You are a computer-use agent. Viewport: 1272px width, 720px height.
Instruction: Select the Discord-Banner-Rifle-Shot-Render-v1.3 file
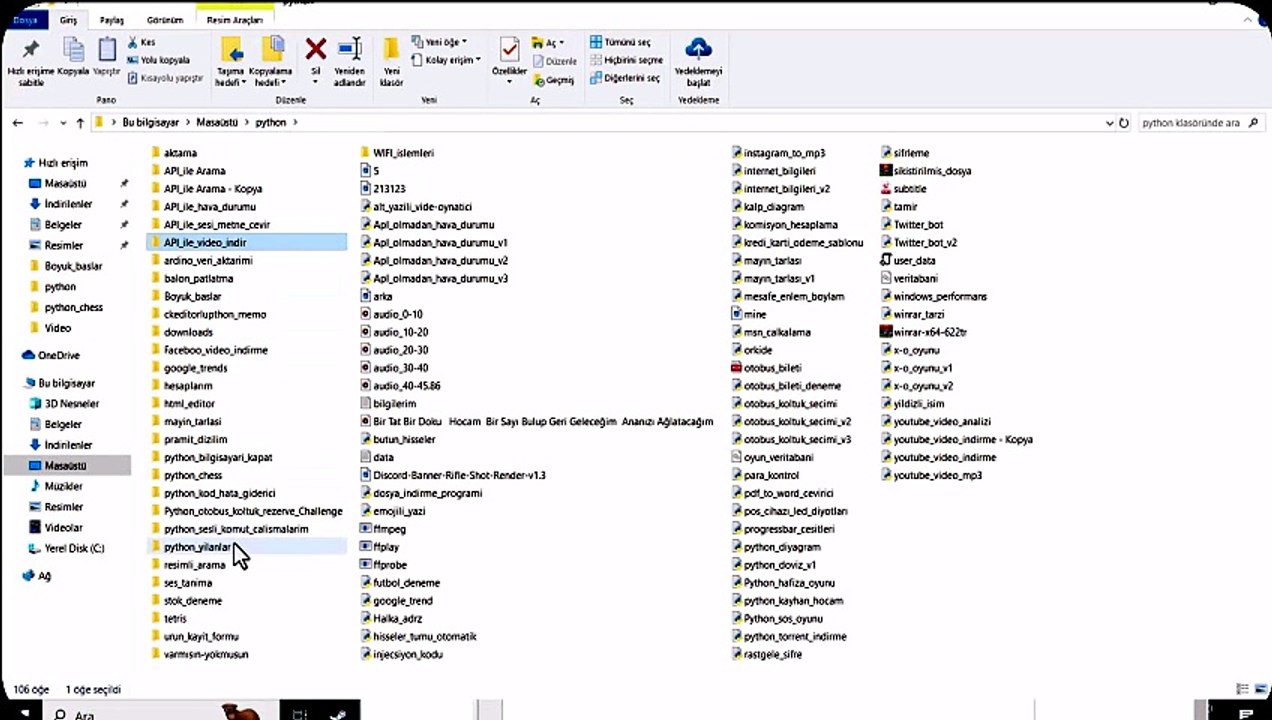click(452, 475)
